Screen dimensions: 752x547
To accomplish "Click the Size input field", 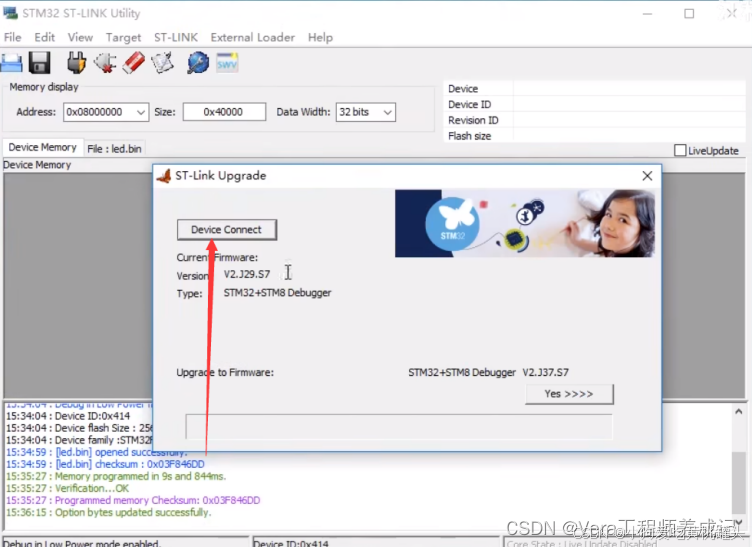I will 224,112.
